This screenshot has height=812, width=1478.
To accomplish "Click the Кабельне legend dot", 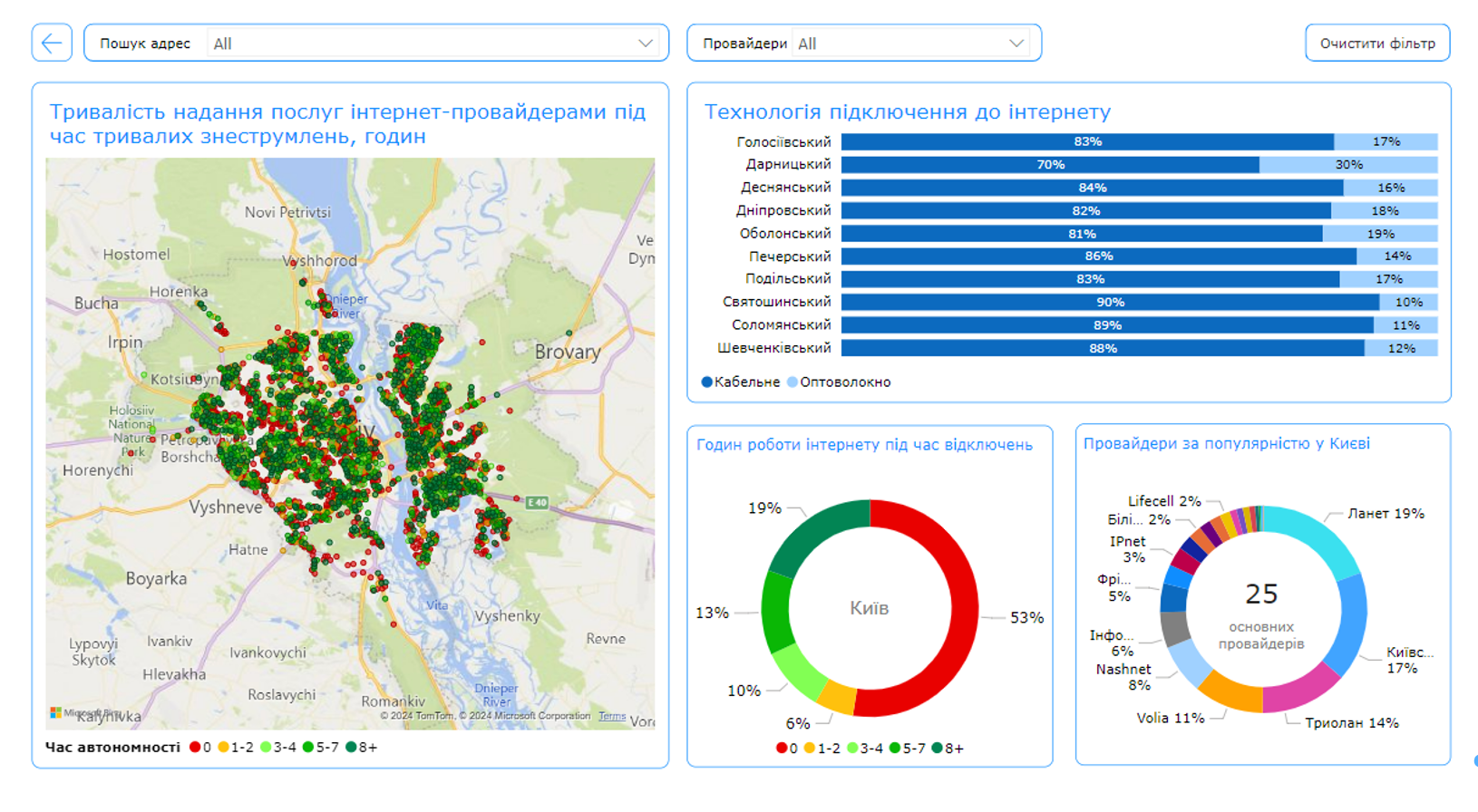I will coord(706,382).
